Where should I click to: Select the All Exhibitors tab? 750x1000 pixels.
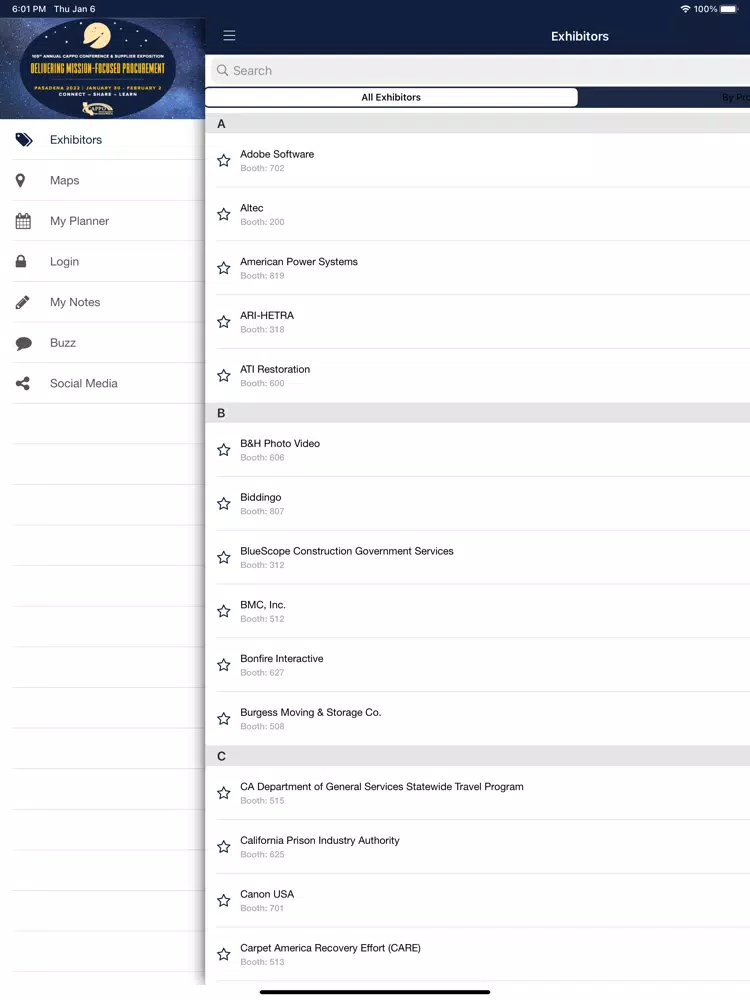pyautogui.click(x=391, y=97)
